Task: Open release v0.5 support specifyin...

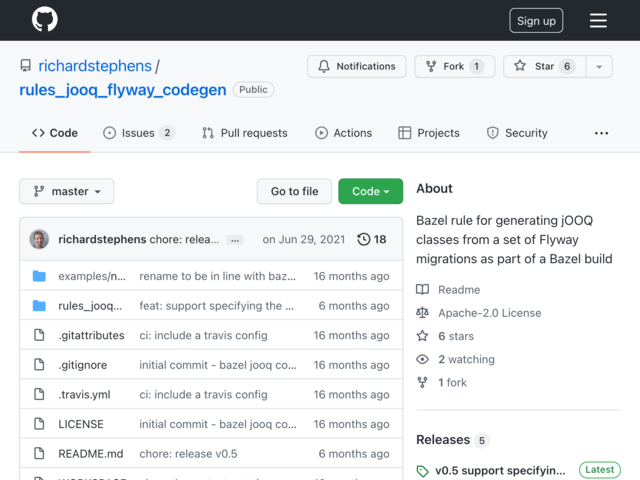Action: point(500,470)
